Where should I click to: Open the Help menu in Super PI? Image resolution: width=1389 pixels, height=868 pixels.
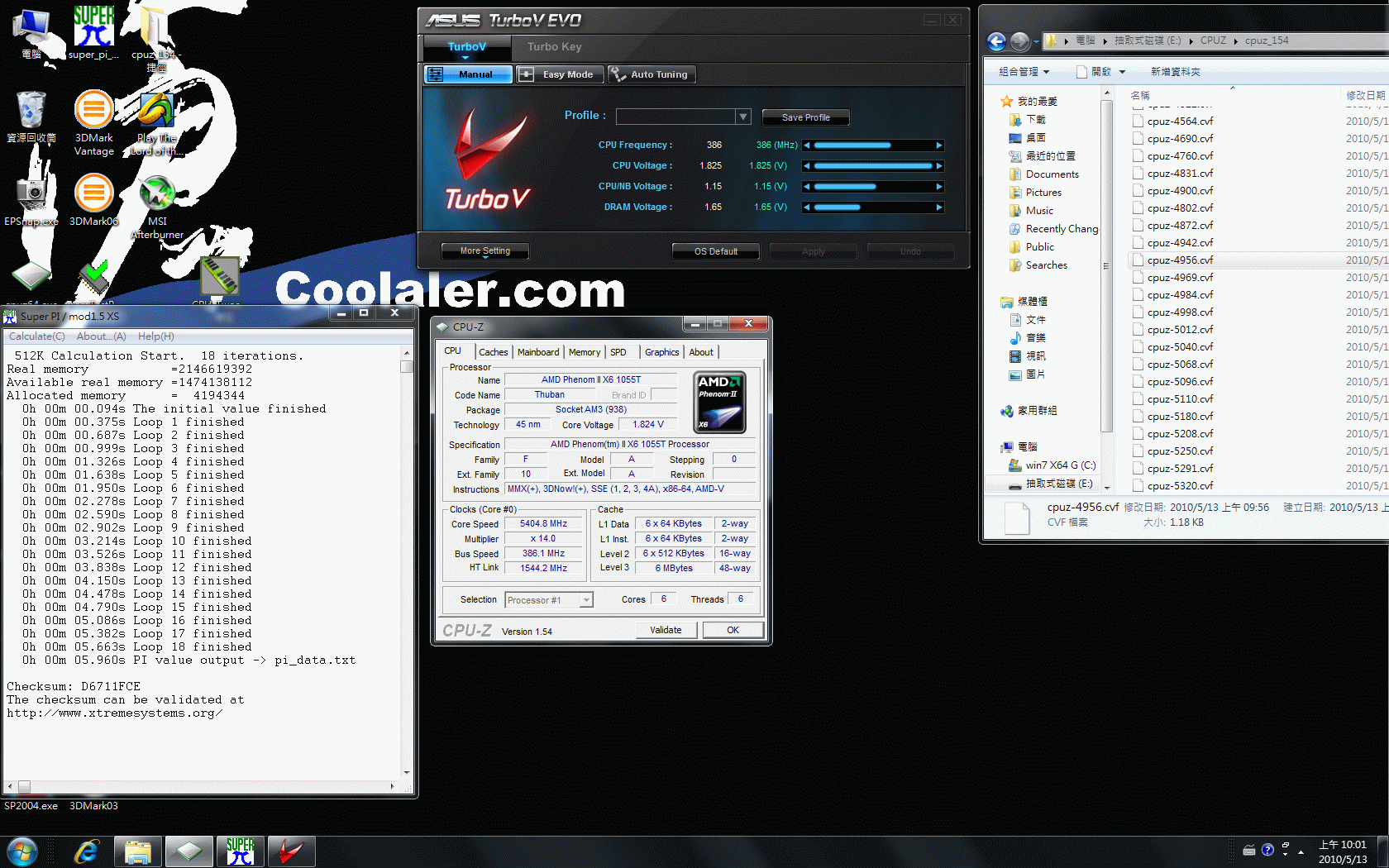point(155,336)
